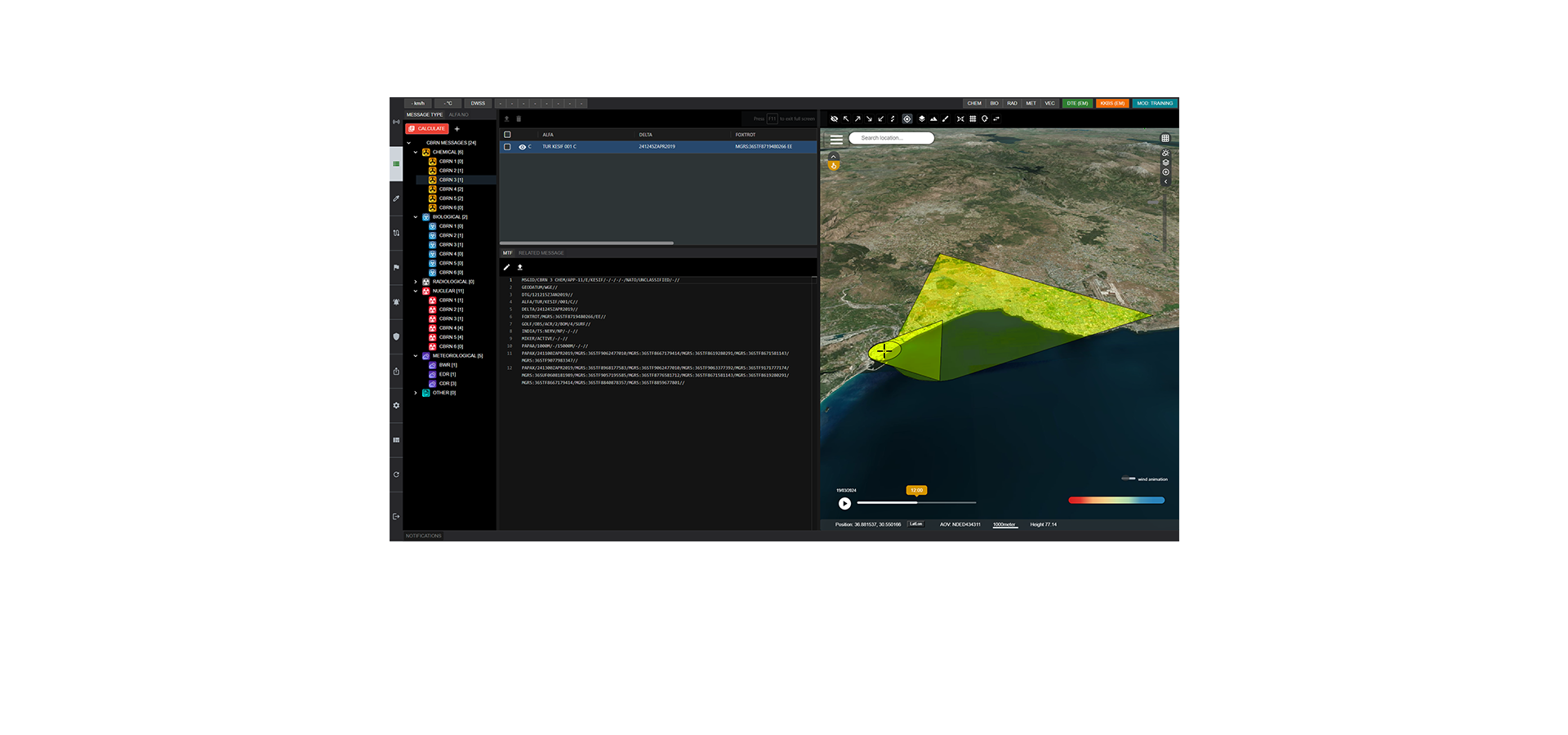
Task: Collapse the METEOROLOGICAL tree group
Action: [x=416, y=356]
